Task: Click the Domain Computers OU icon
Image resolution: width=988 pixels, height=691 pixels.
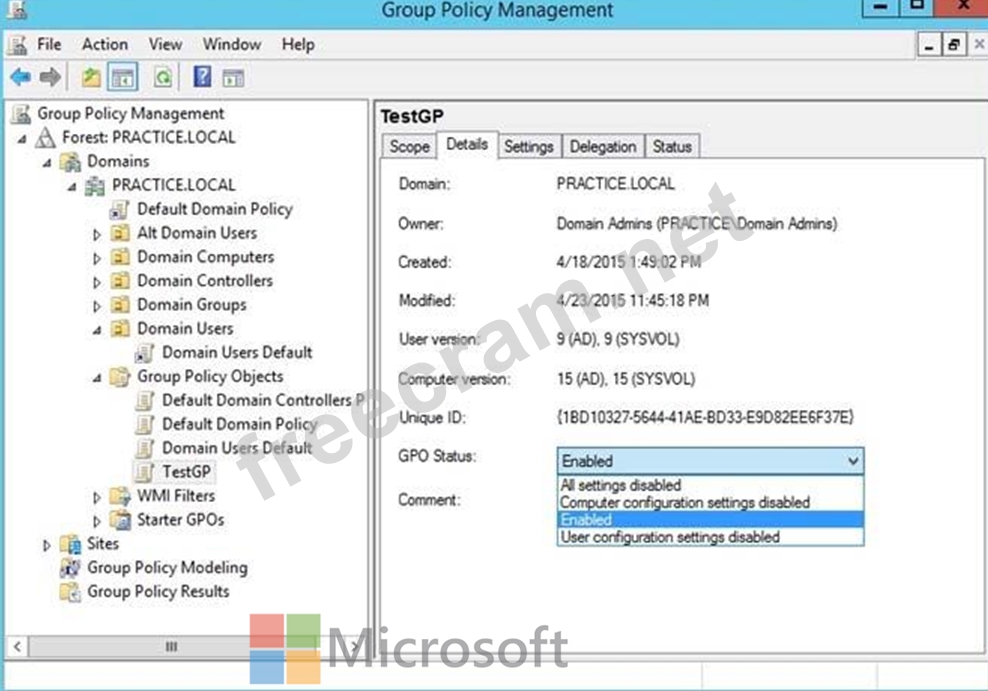Action: point(120,257)
